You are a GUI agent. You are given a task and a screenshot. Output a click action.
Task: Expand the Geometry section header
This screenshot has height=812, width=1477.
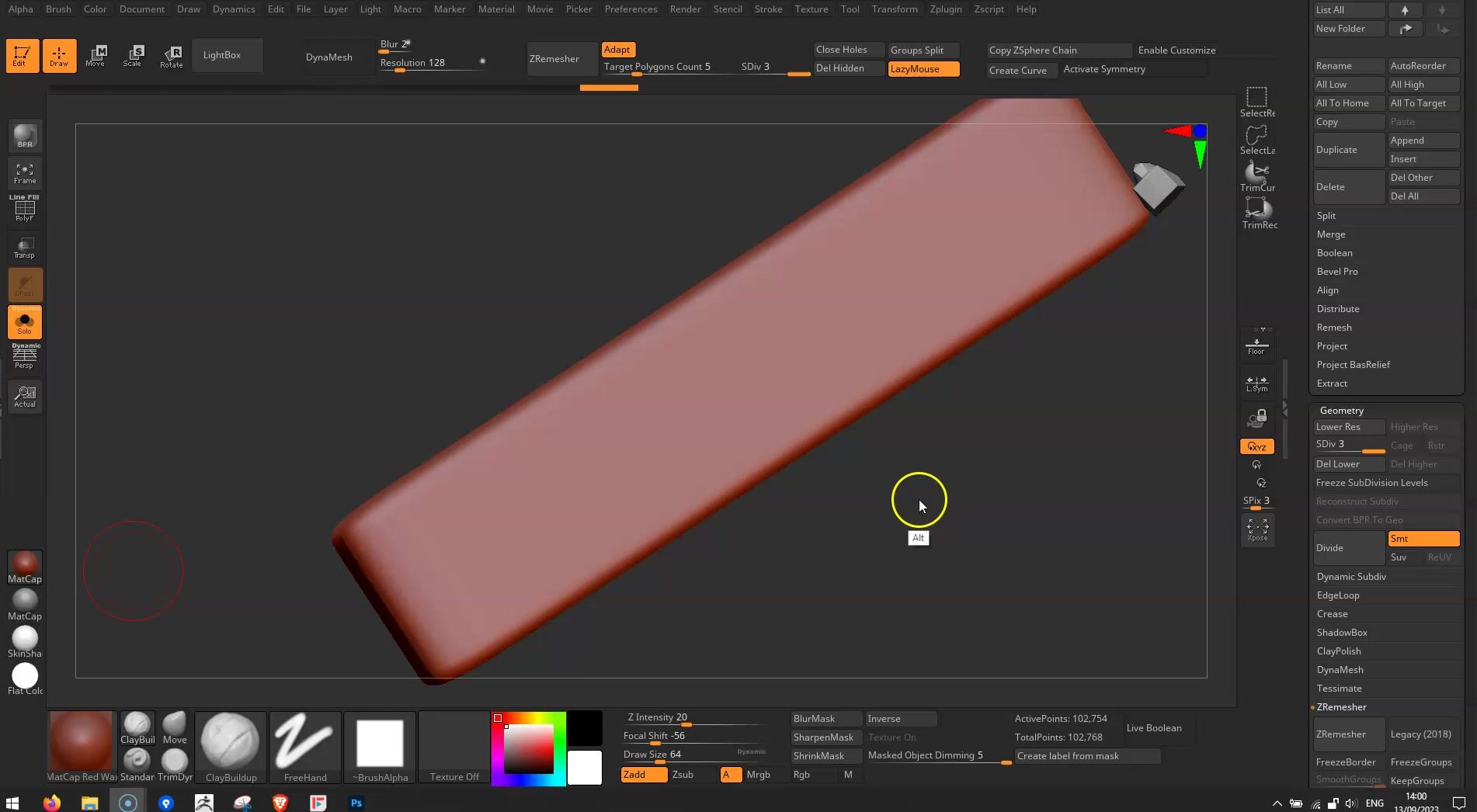coord(1340,410)
